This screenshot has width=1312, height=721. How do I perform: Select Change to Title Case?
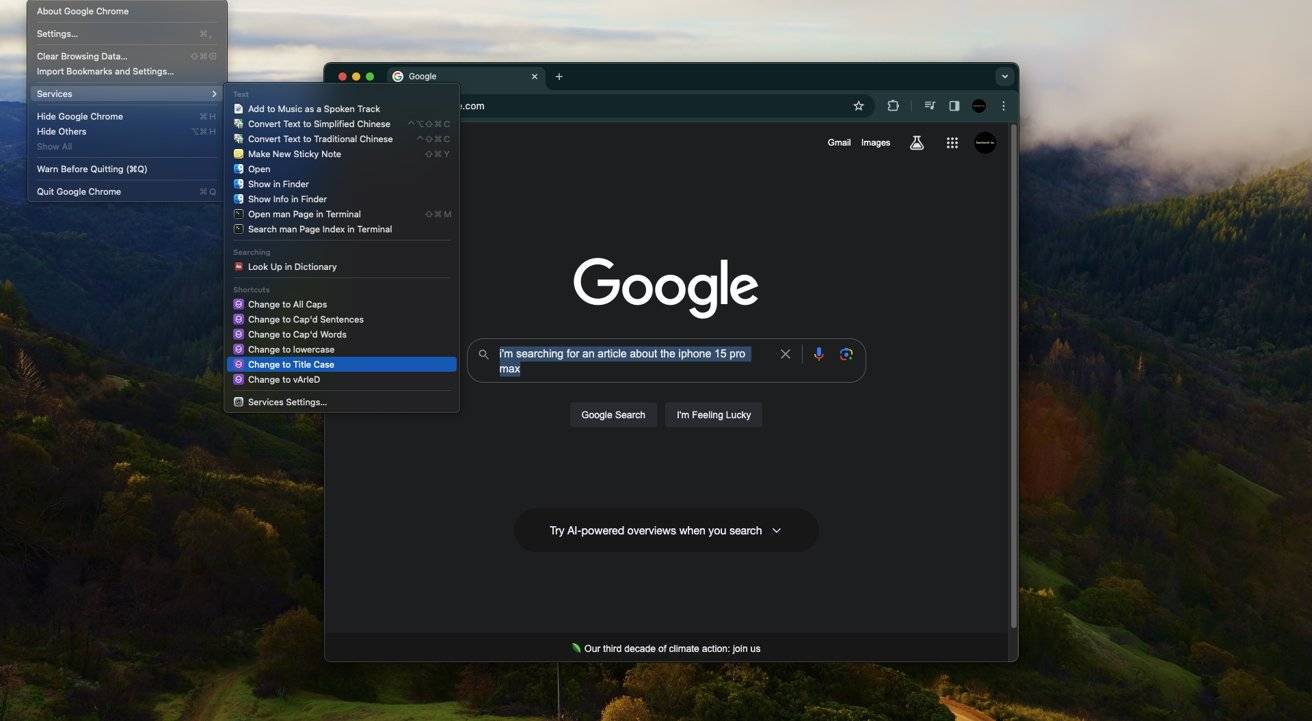click(291, 365)
